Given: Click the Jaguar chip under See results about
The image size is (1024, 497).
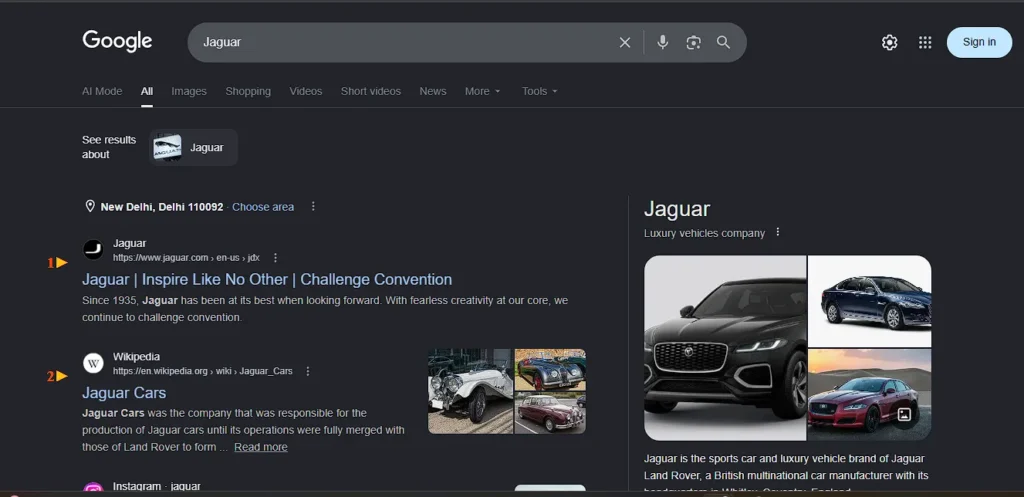Looking at the screenshot, I should (193, 148).
